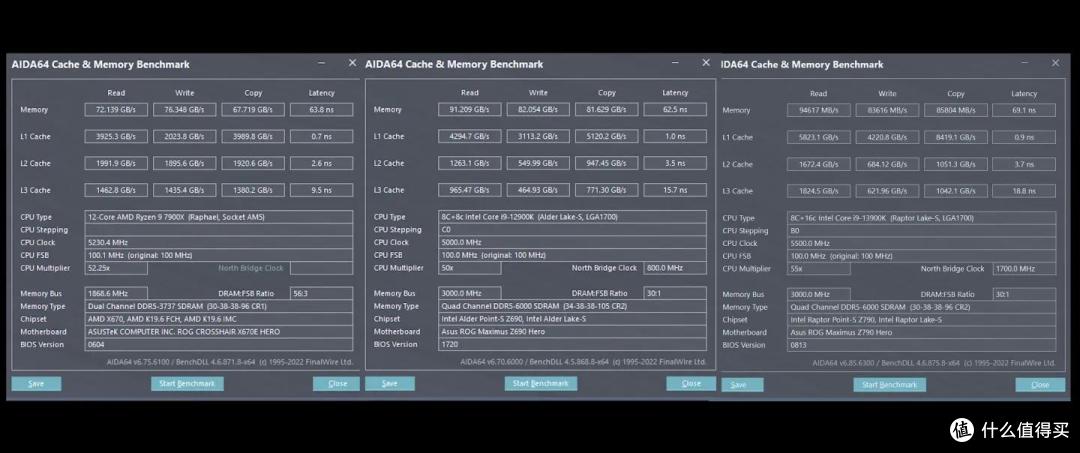1080x453 pixels.
Task: Click the 621.96 GB/s L3 write value
Action: (887, 191)
